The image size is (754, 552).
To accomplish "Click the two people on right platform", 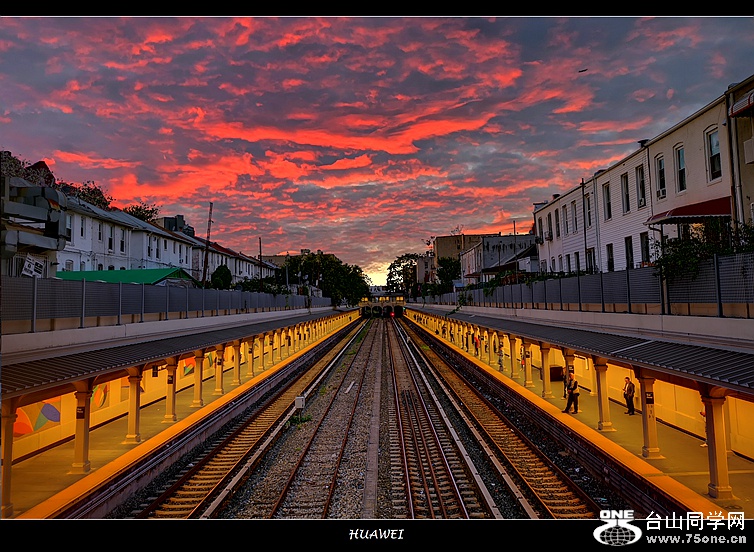I will [x=570, y=392].
